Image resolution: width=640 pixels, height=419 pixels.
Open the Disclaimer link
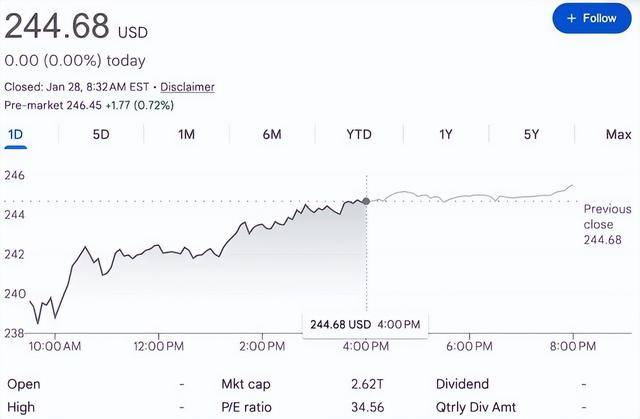[x=187, y=87]
